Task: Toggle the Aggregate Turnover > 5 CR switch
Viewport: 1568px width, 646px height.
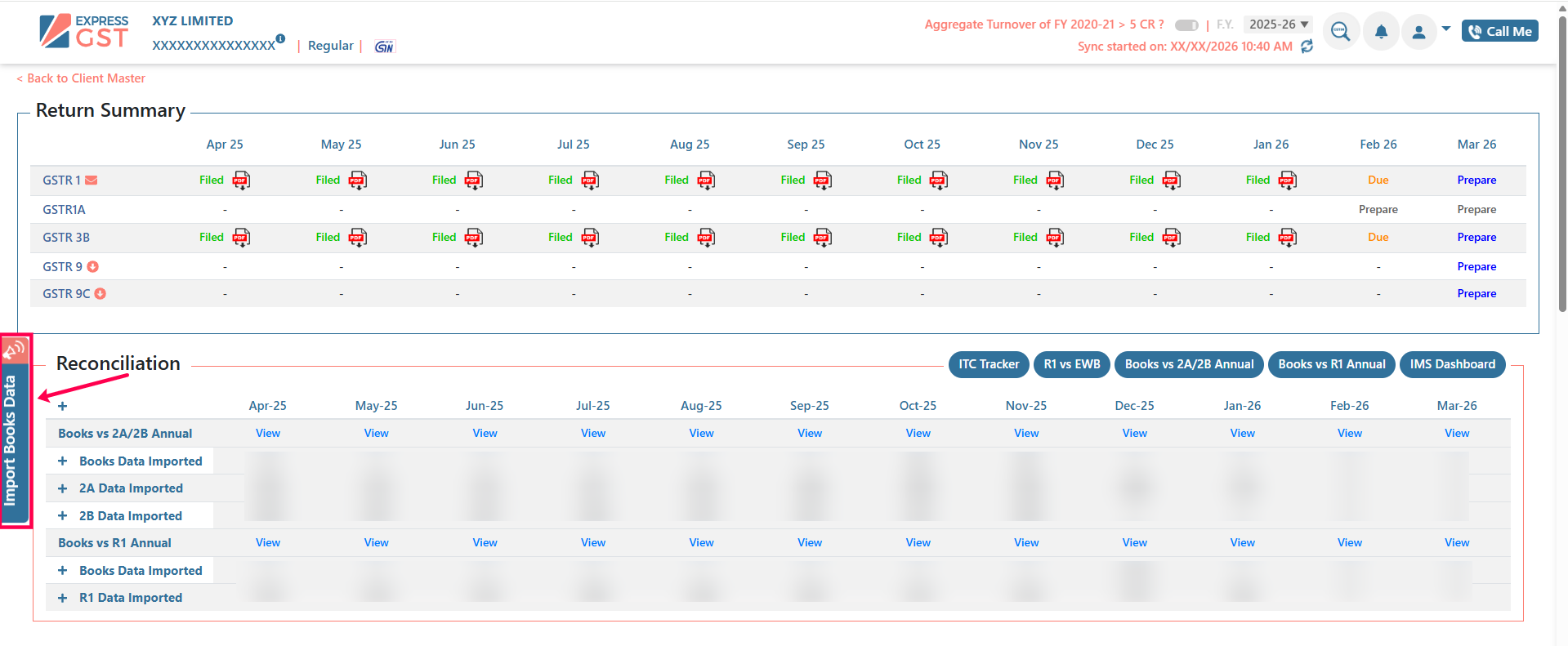Action: click(x=1186, y=25)
